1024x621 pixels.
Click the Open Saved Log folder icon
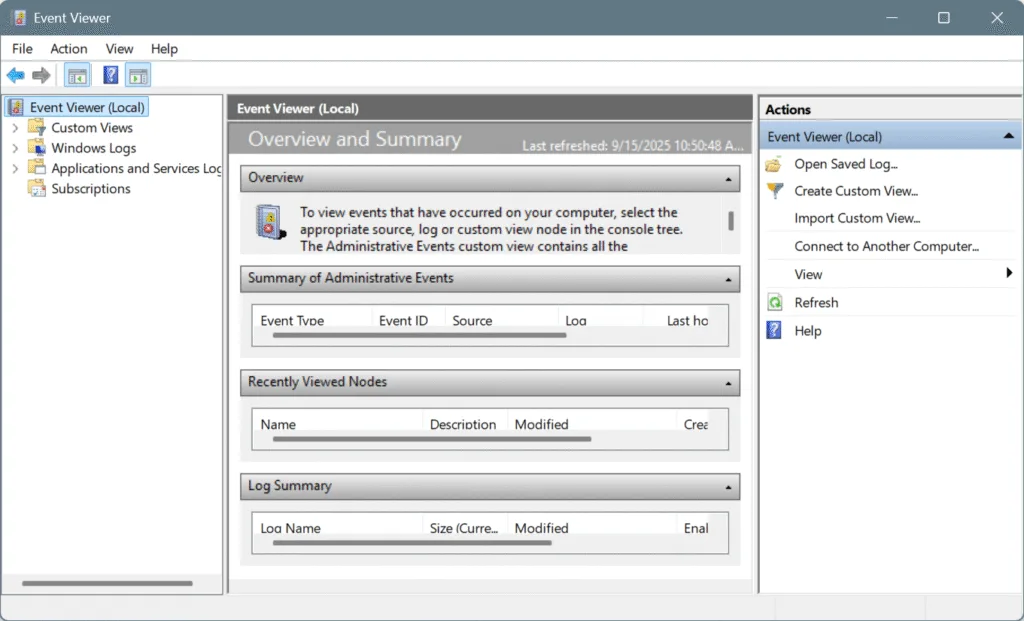tap(773, 164)
